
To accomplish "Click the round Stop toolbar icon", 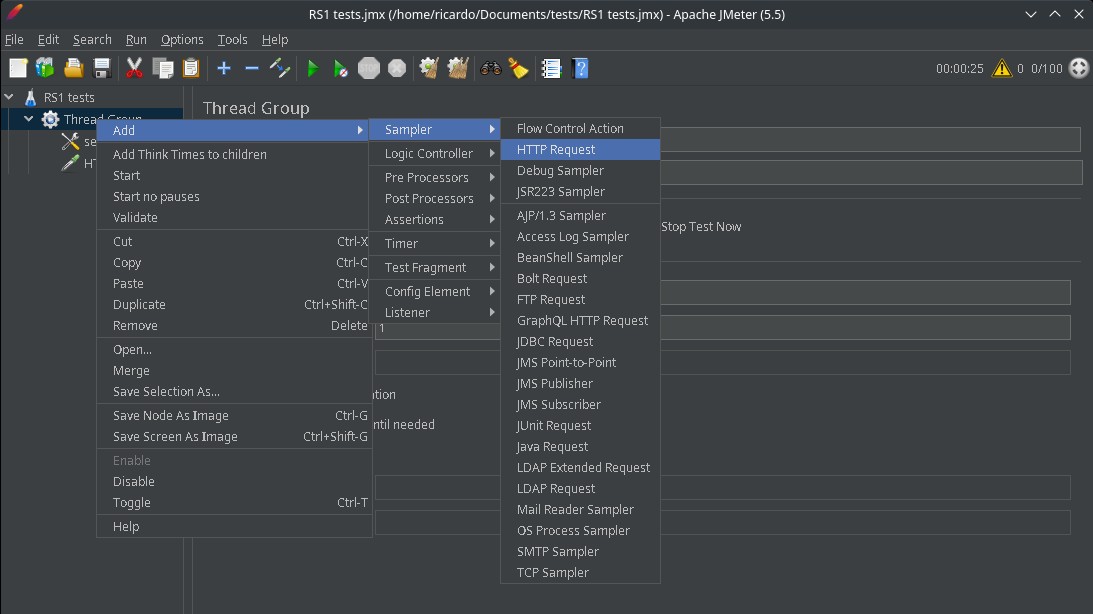I will (369, 68).
